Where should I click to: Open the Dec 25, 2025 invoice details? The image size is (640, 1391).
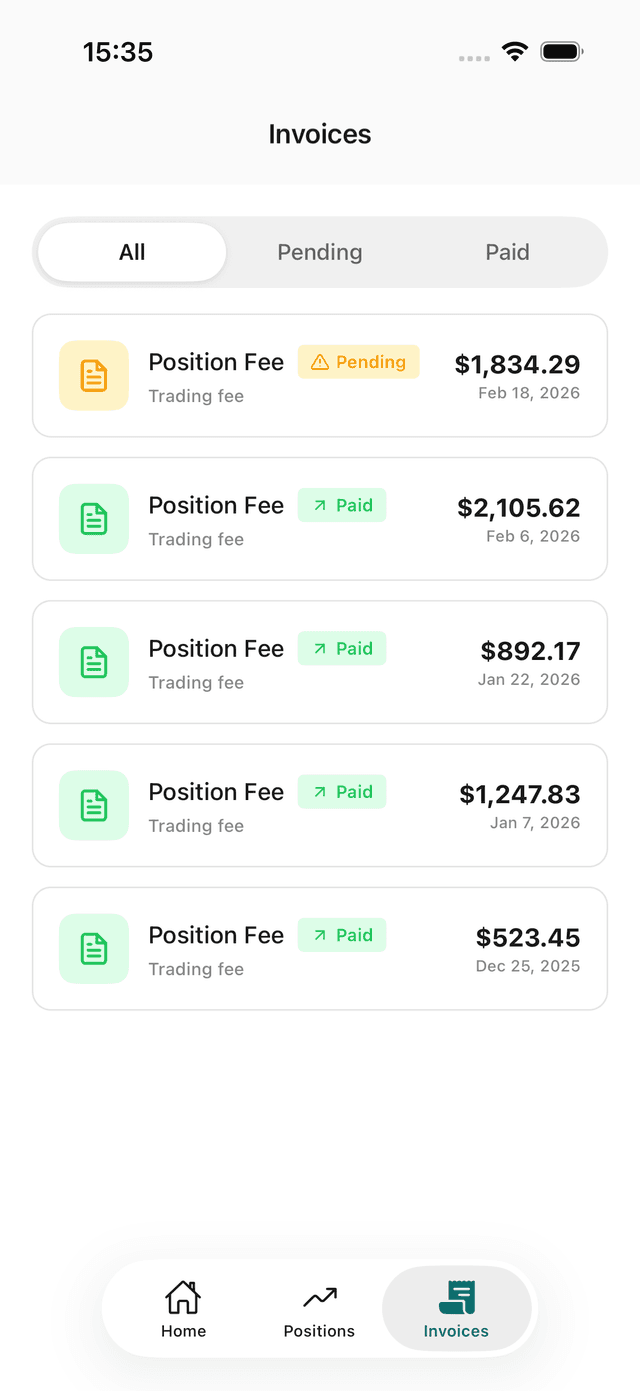[319, 948]
